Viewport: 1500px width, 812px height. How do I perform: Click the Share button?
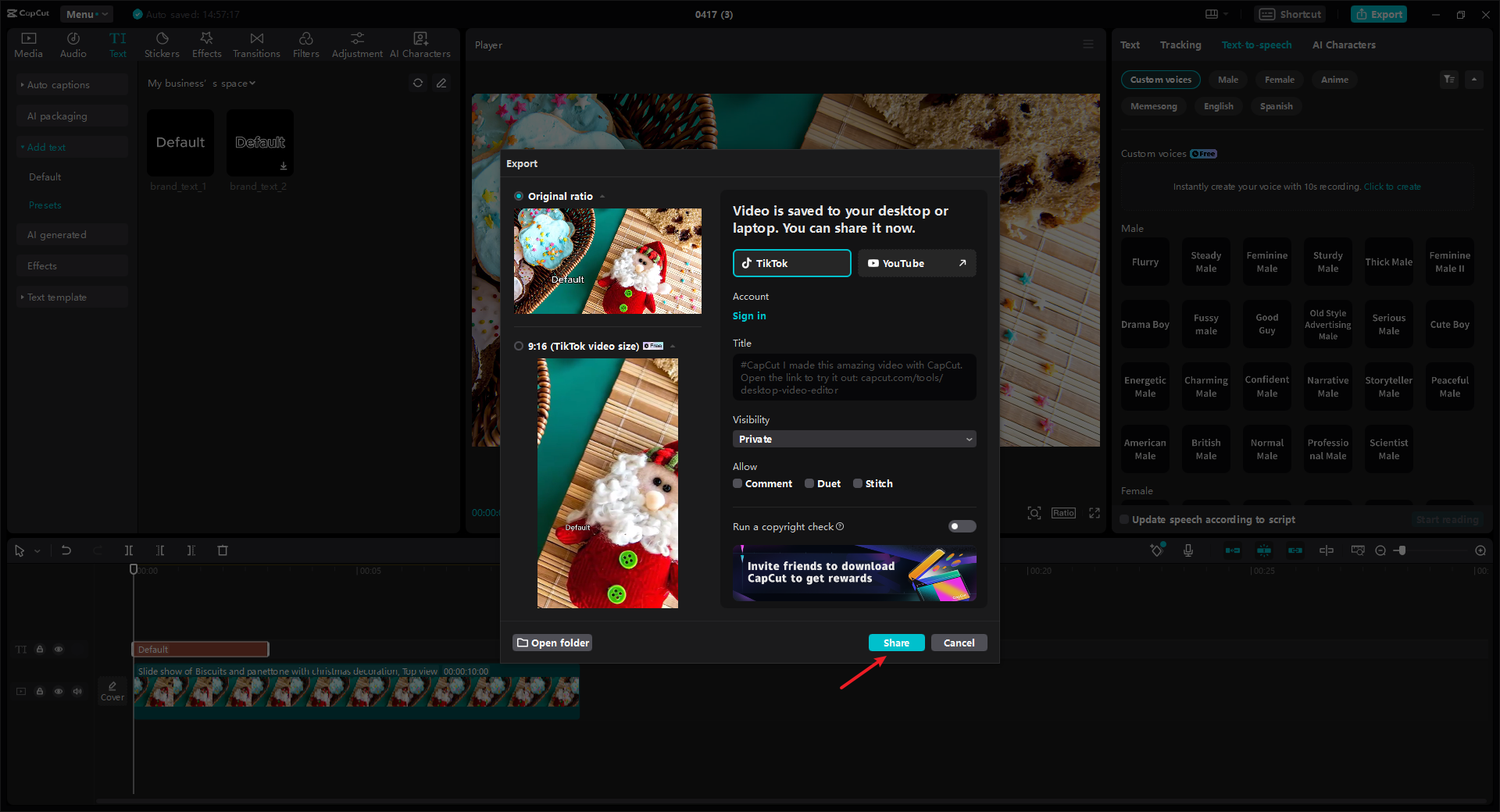tap(896, 643)
